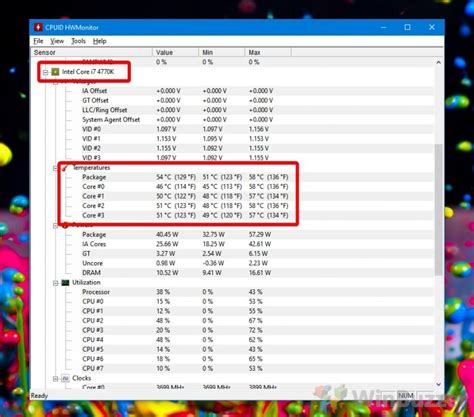The height and width of the screenshot is (417, 474).
Task: Click the -0.36 W Uncore min value
Action: pos(213,263)
